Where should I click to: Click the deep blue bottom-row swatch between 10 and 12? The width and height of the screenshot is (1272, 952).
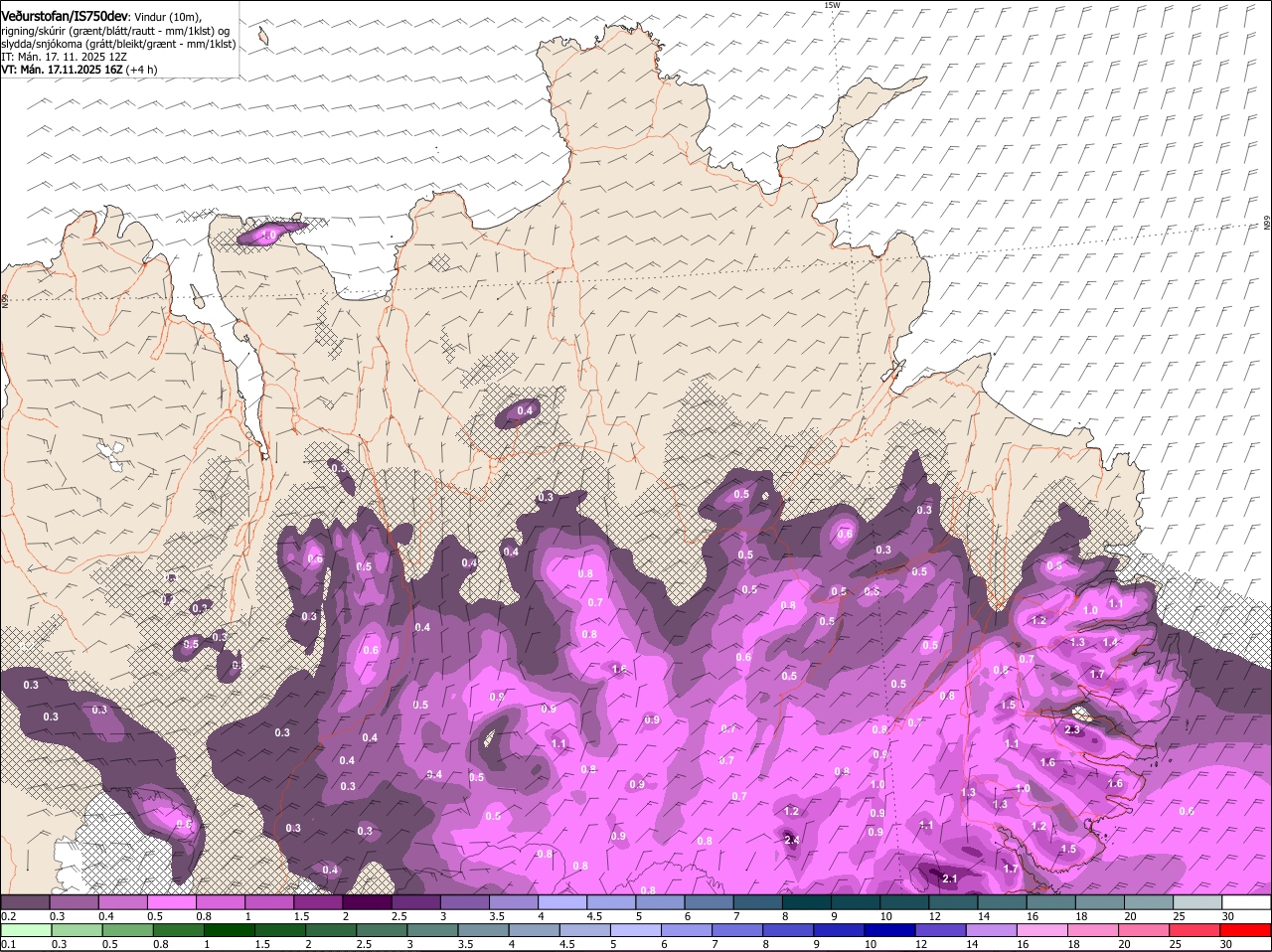tap(891, 930)
